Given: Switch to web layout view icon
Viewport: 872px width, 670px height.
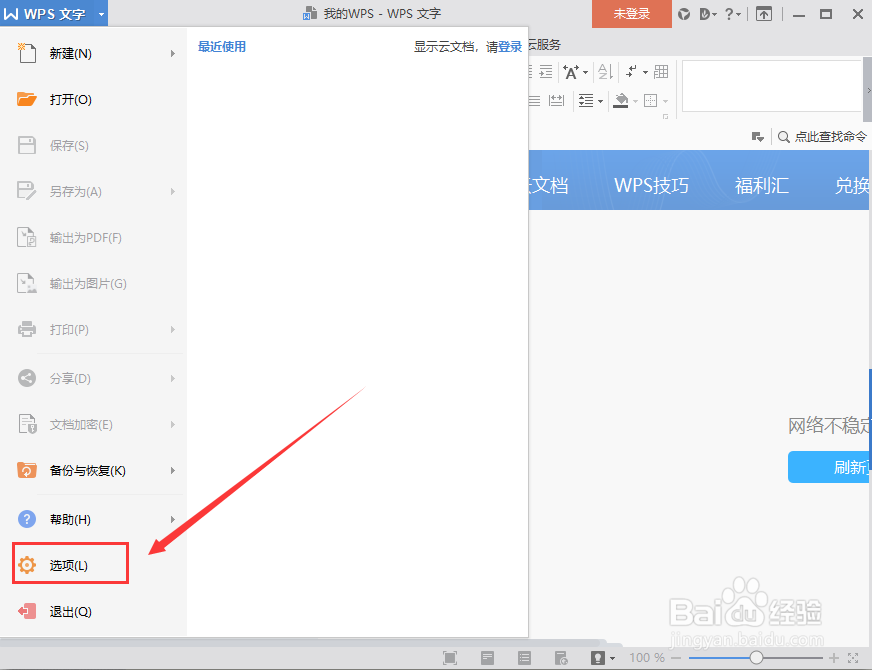Looking at the screenshot, I should [x=561, y=658].
